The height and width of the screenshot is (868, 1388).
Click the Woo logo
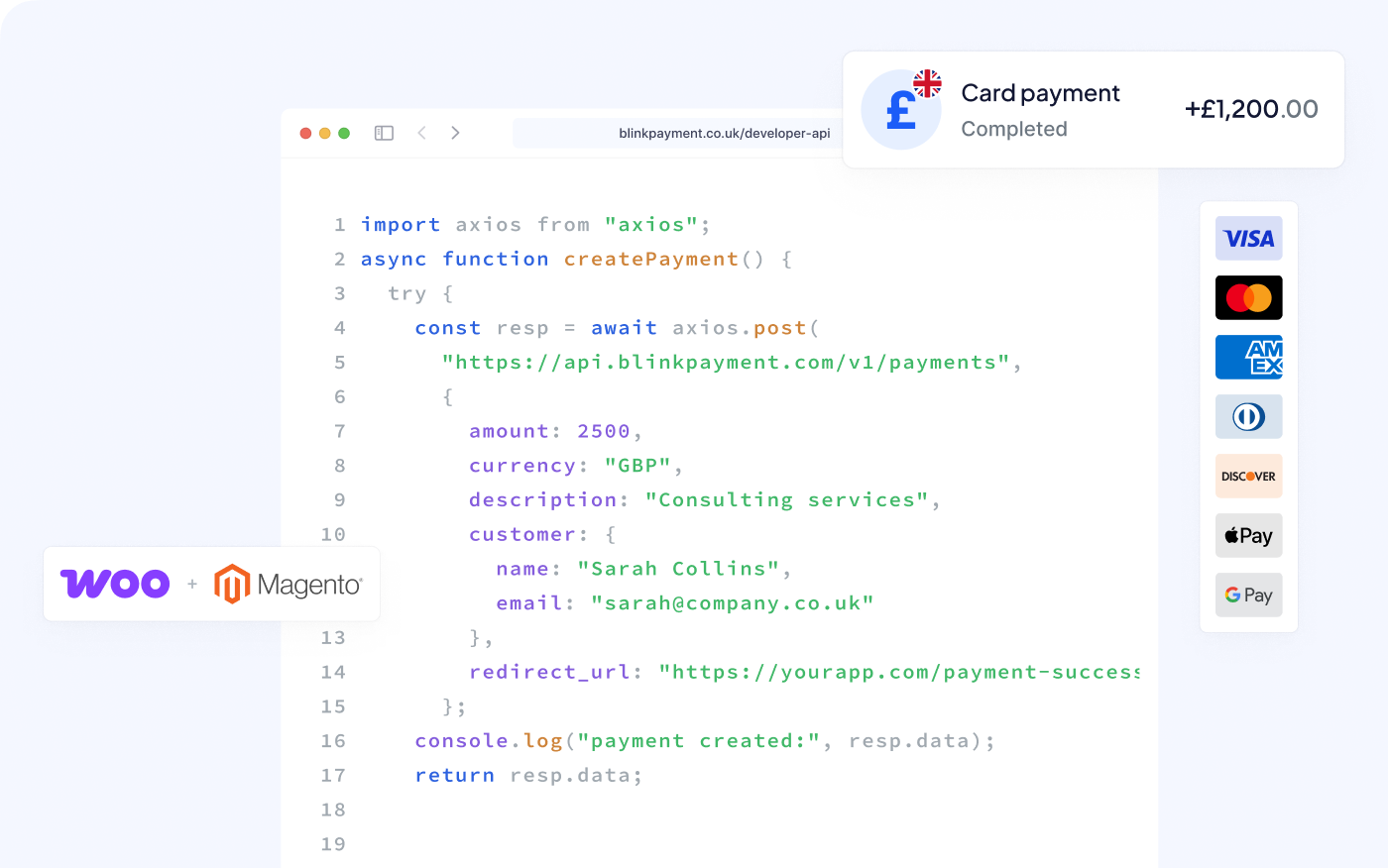115,584
